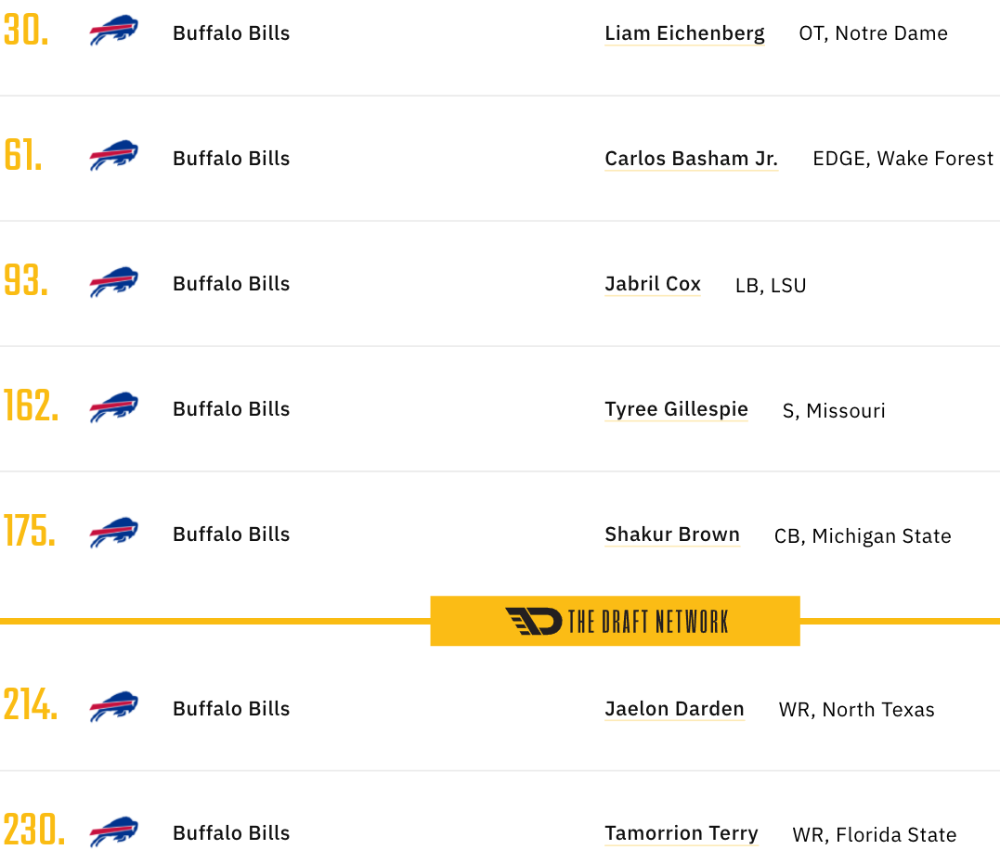Click Bills logo next to pick 175

pos(114,532)
